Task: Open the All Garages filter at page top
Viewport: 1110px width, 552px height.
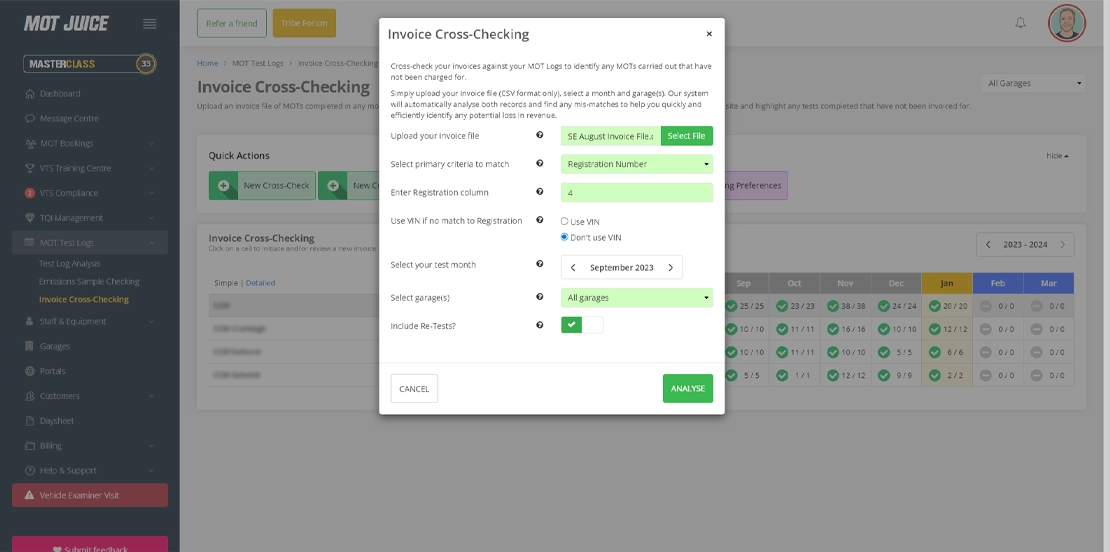Action: coord(1034,83)
